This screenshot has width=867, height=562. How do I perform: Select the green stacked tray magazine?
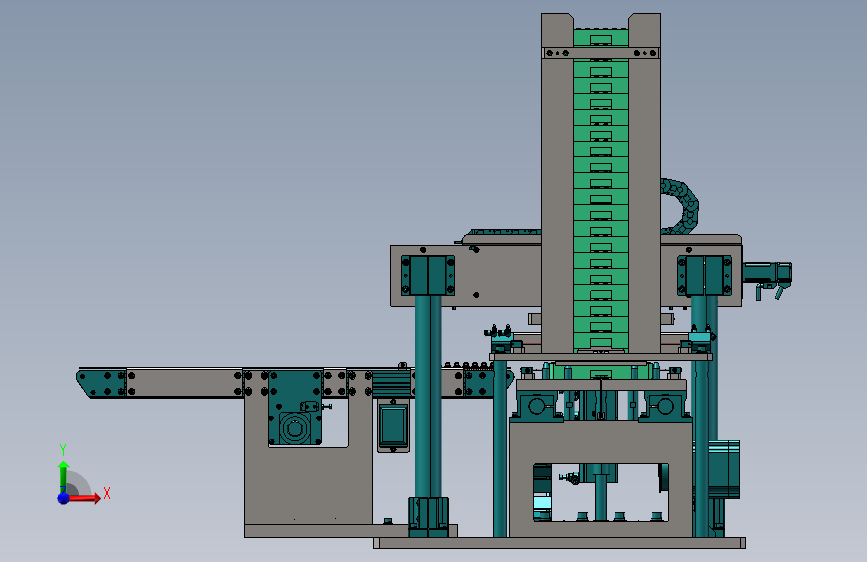[x=600, y=191]
